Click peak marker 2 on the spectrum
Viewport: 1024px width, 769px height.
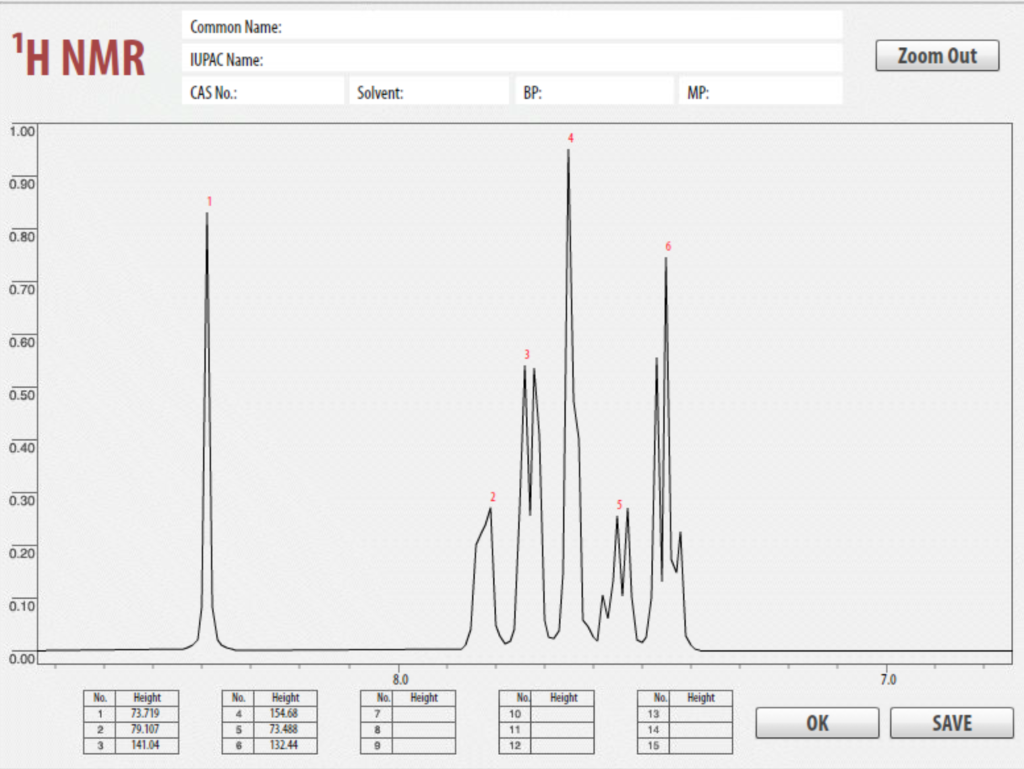[491, 495]
